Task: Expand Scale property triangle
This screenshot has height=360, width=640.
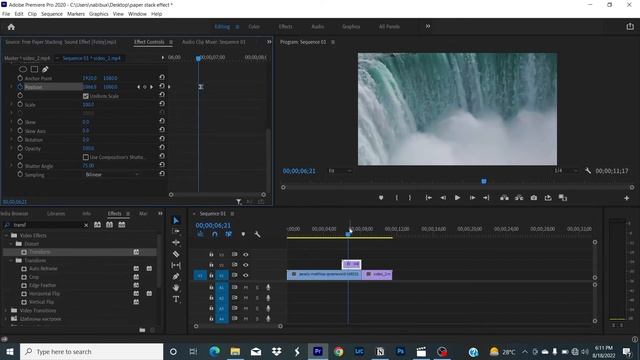Action: (11, 104)
